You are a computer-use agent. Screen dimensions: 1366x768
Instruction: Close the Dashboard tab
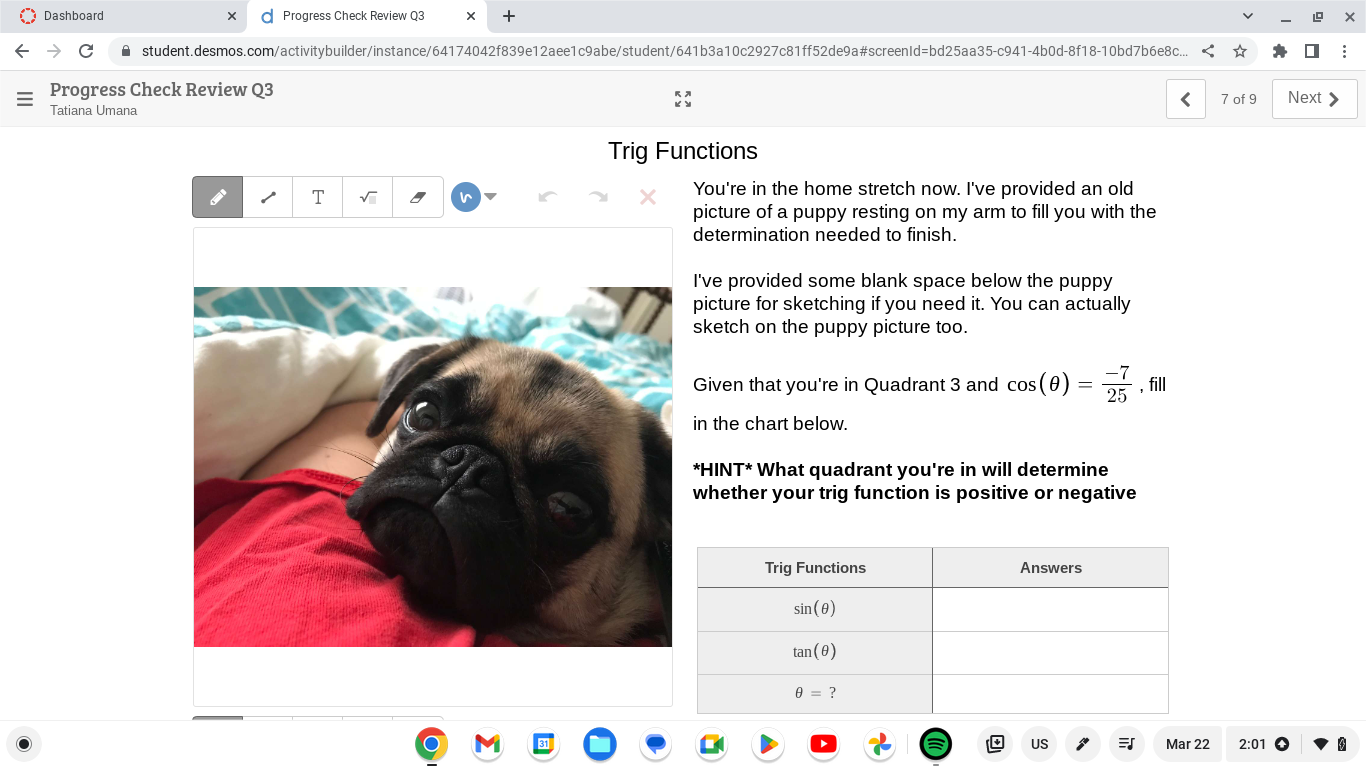(x=232, y=16)
